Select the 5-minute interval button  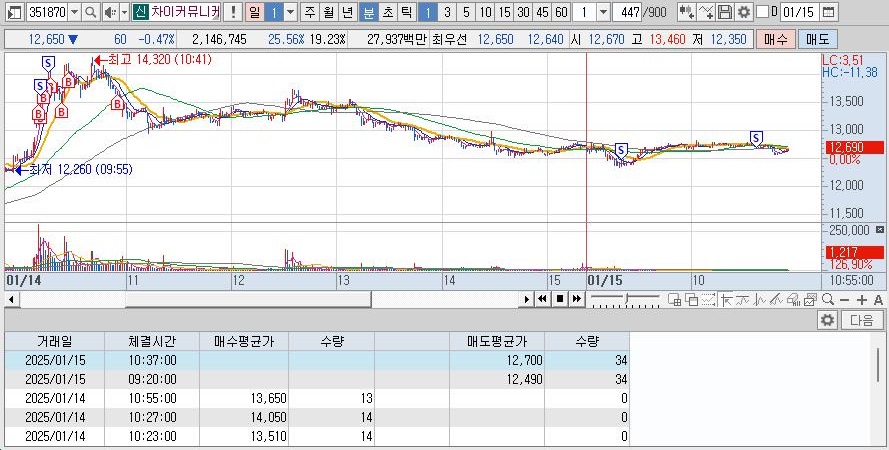466,12
